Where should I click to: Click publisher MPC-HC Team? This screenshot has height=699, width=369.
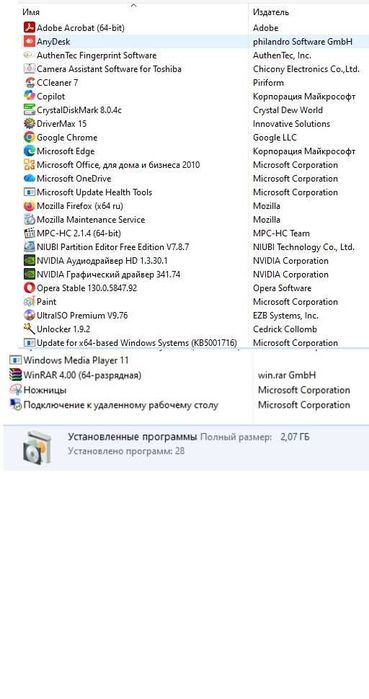click(281, 233)
